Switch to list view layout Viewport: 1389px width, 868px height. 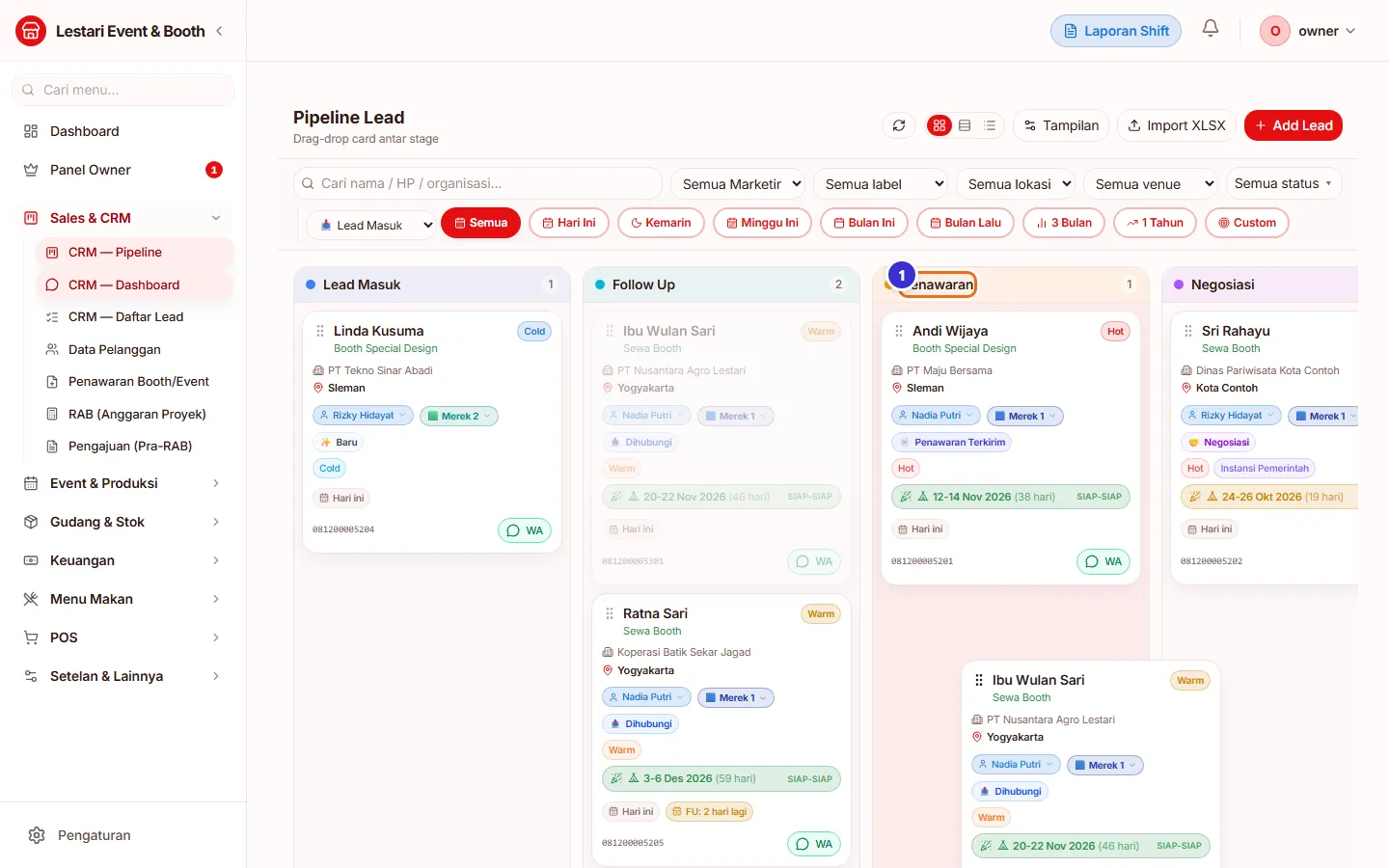[x=990, y=125]
